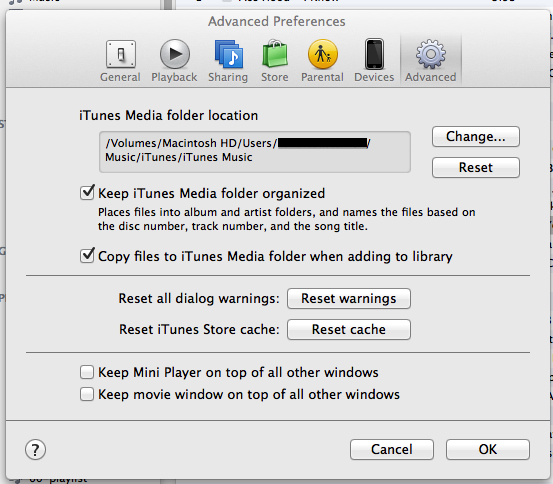This screenshot has height=484, width=553.
Task: Reset the media folder location
Action: coord(476,167)
